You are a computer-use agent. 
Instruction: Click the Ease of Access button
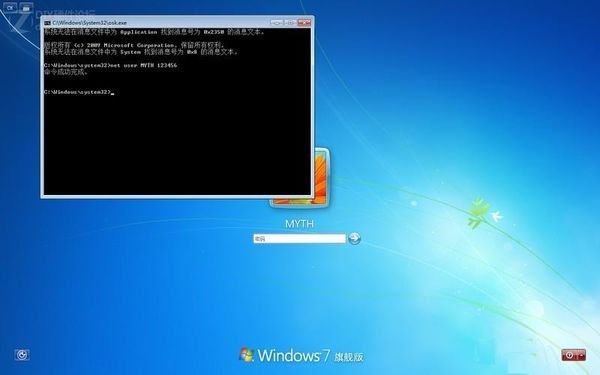coord(22,355)
